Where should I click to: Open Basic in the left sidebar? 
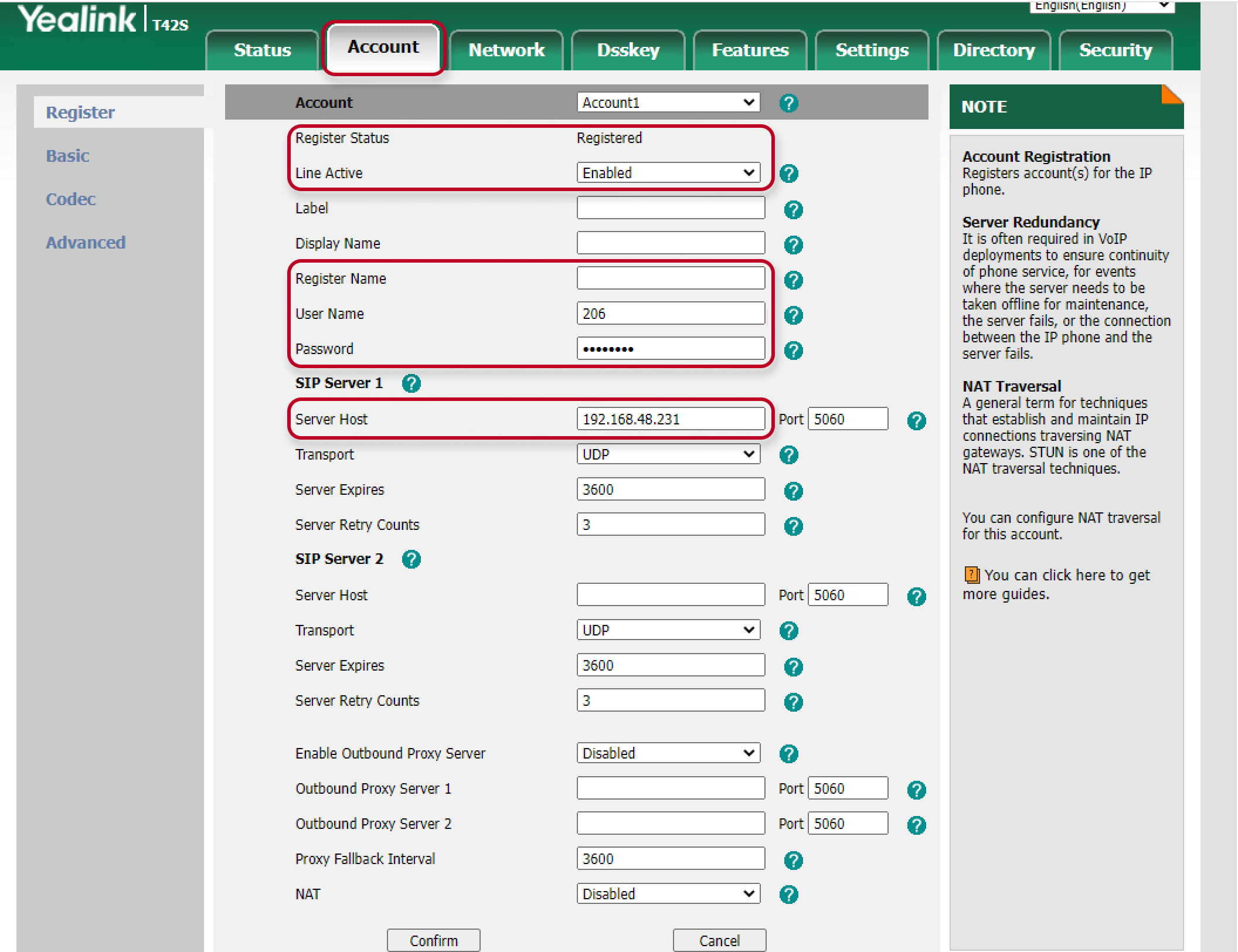click(67, 156)
